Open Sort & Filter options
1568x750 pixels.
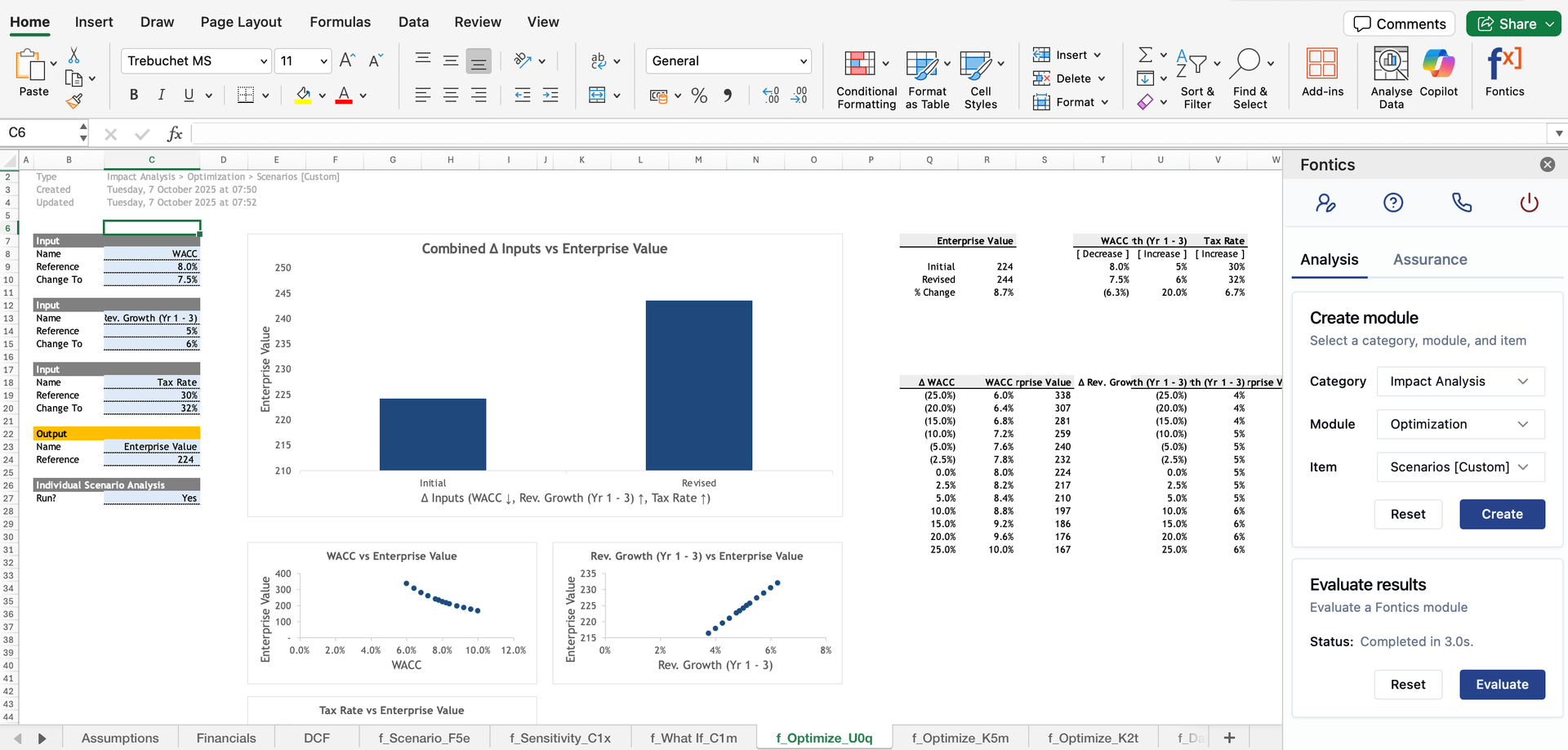pyautogui.click(x=1197, y=79)
